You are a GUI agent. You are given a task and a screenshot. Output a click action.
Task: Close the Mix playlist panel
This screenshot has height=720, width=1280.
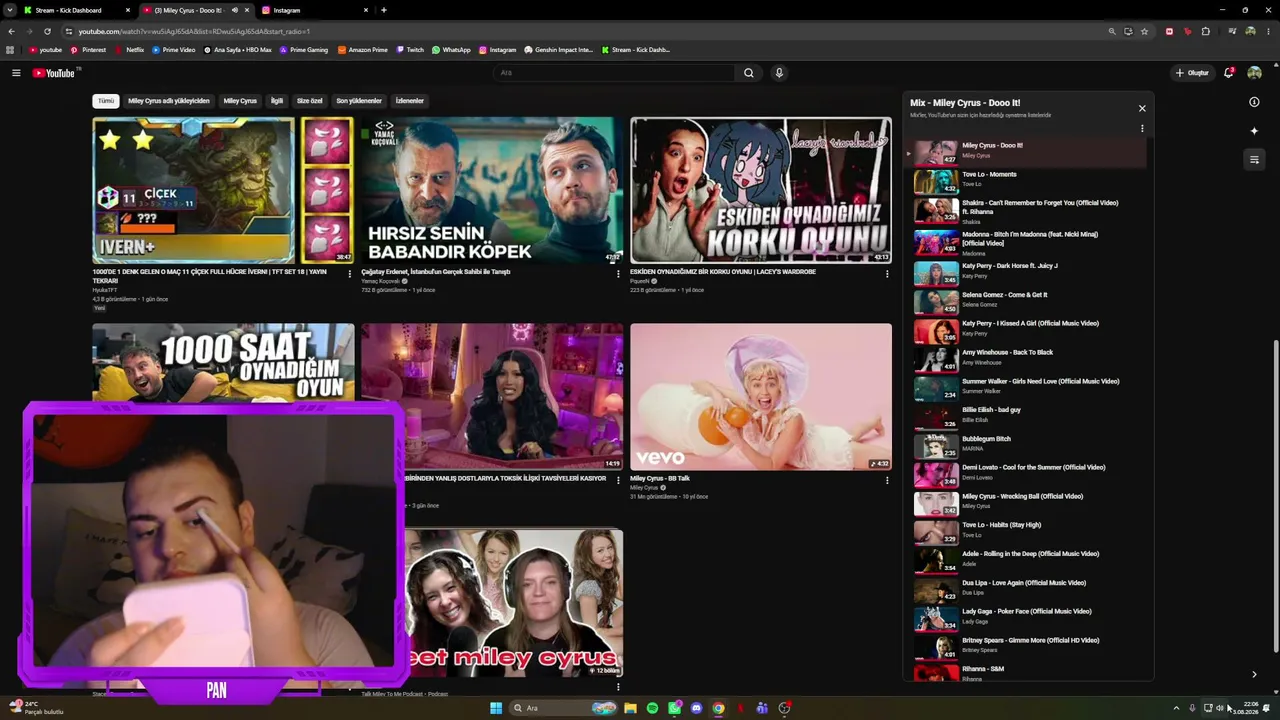pyautogui.click(x=1142, y=108)
